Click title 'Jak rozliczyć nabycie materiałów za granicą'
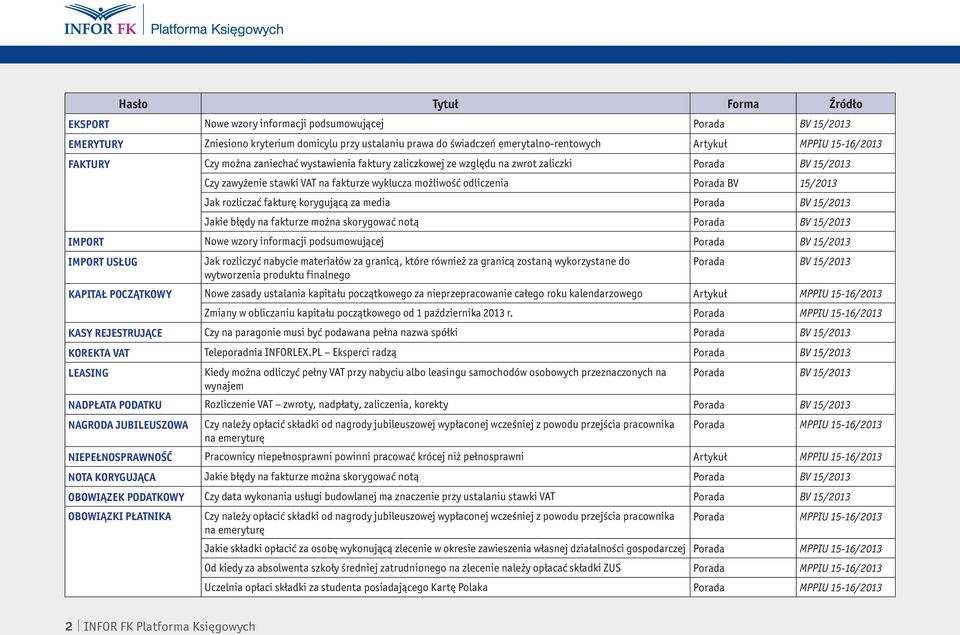Screen dimensions: 960x635 (x=417, y=268)
